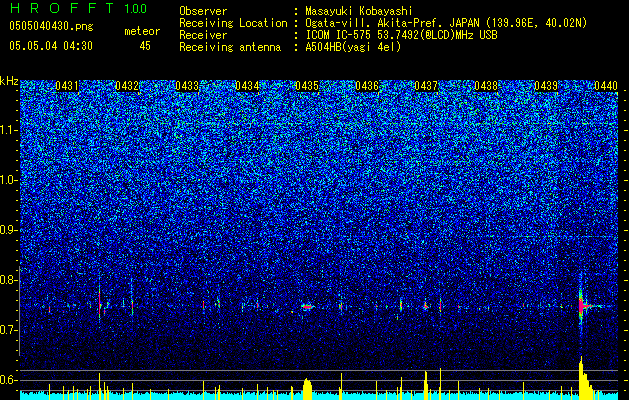Viewport: 629px width, 400px height.
Task: Click the kHz axis unit label
Action: pos(9,81)
